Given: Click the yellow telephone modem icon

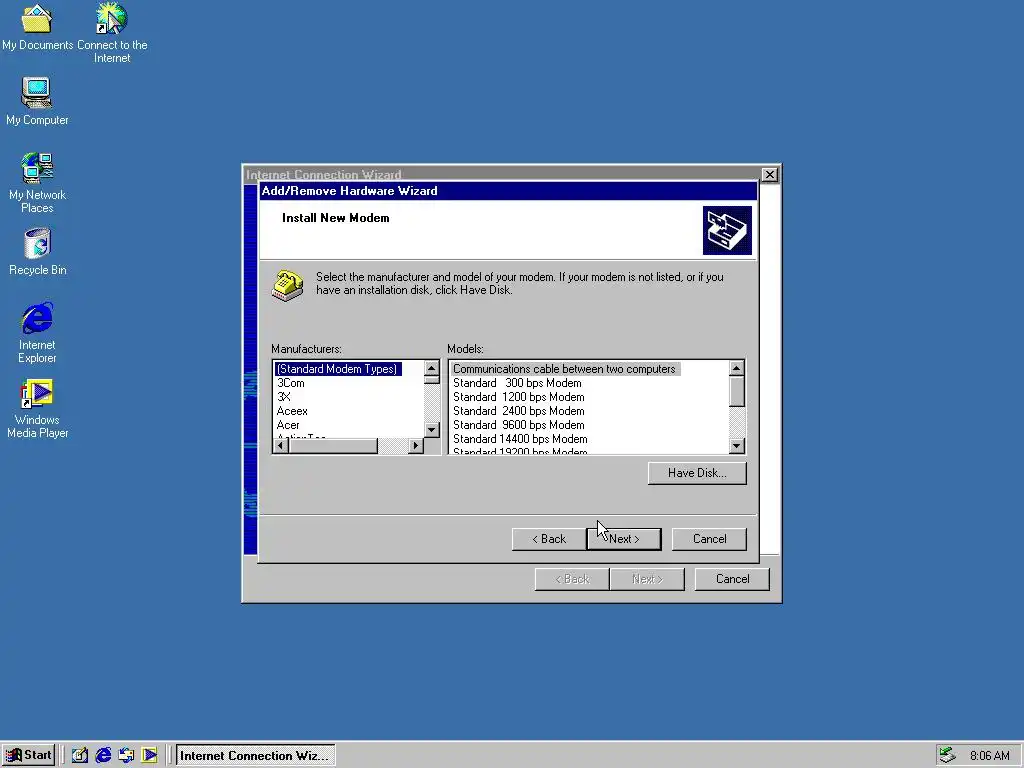Looking at the screenshot, I should [288, 286].
